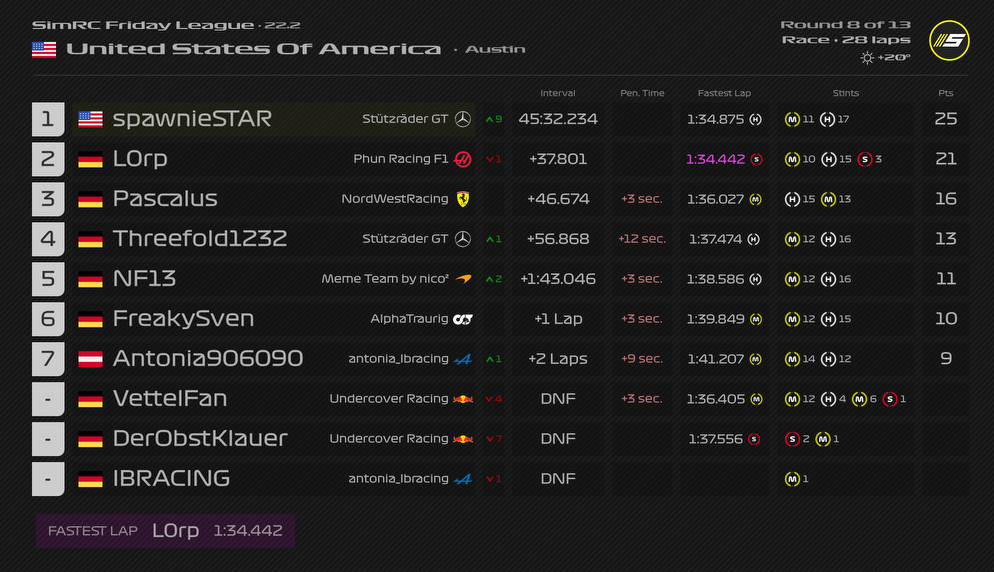Click the soft tyre icon in L0rp's stints
This screenshot has width=994, height=572.
864,159
